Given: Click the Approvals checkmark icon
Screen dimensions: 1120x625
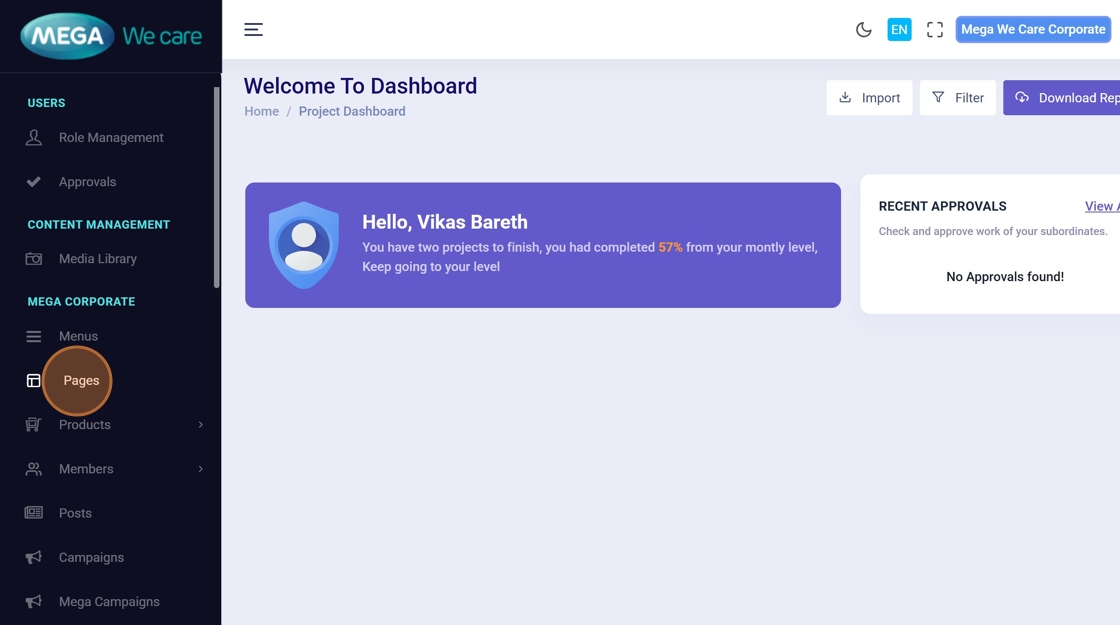Looking at the screenshot, I should pyautogui.click(x=34, y=182).
